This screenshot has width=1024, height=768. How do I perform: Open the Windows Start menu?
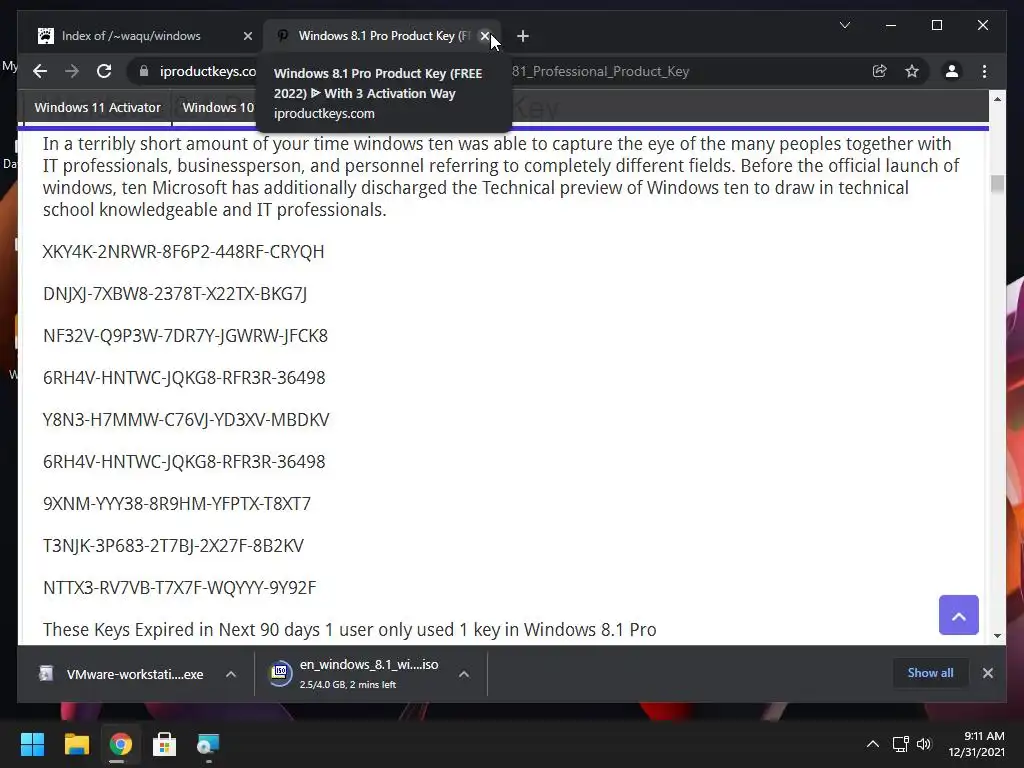click(32, 744)
